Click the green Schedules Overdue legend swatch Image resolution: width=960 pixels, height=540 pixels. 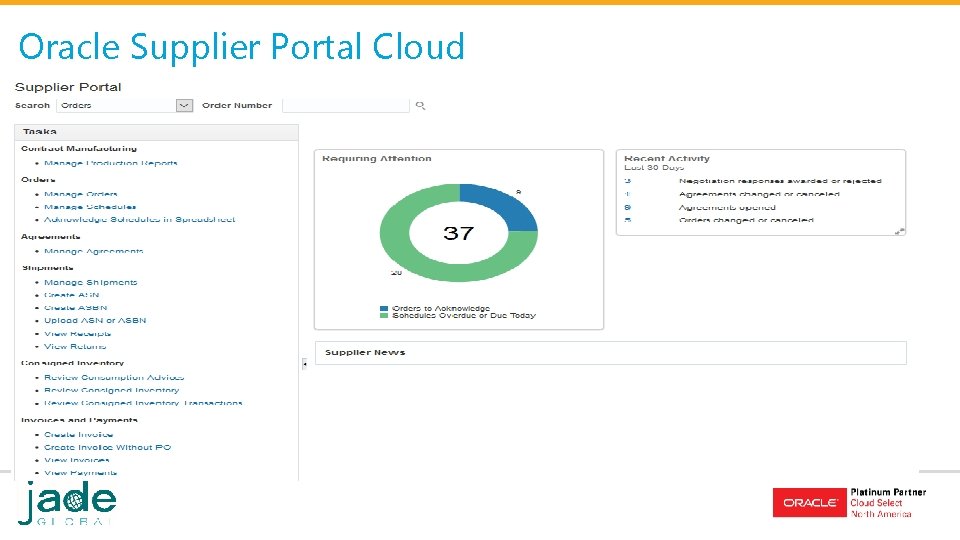pyautogui.click(x=384, y=316)
